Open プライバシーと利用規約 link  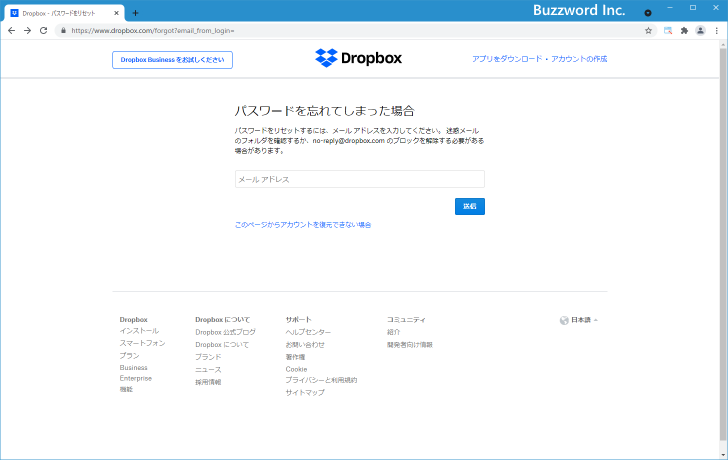click(321, 380)
